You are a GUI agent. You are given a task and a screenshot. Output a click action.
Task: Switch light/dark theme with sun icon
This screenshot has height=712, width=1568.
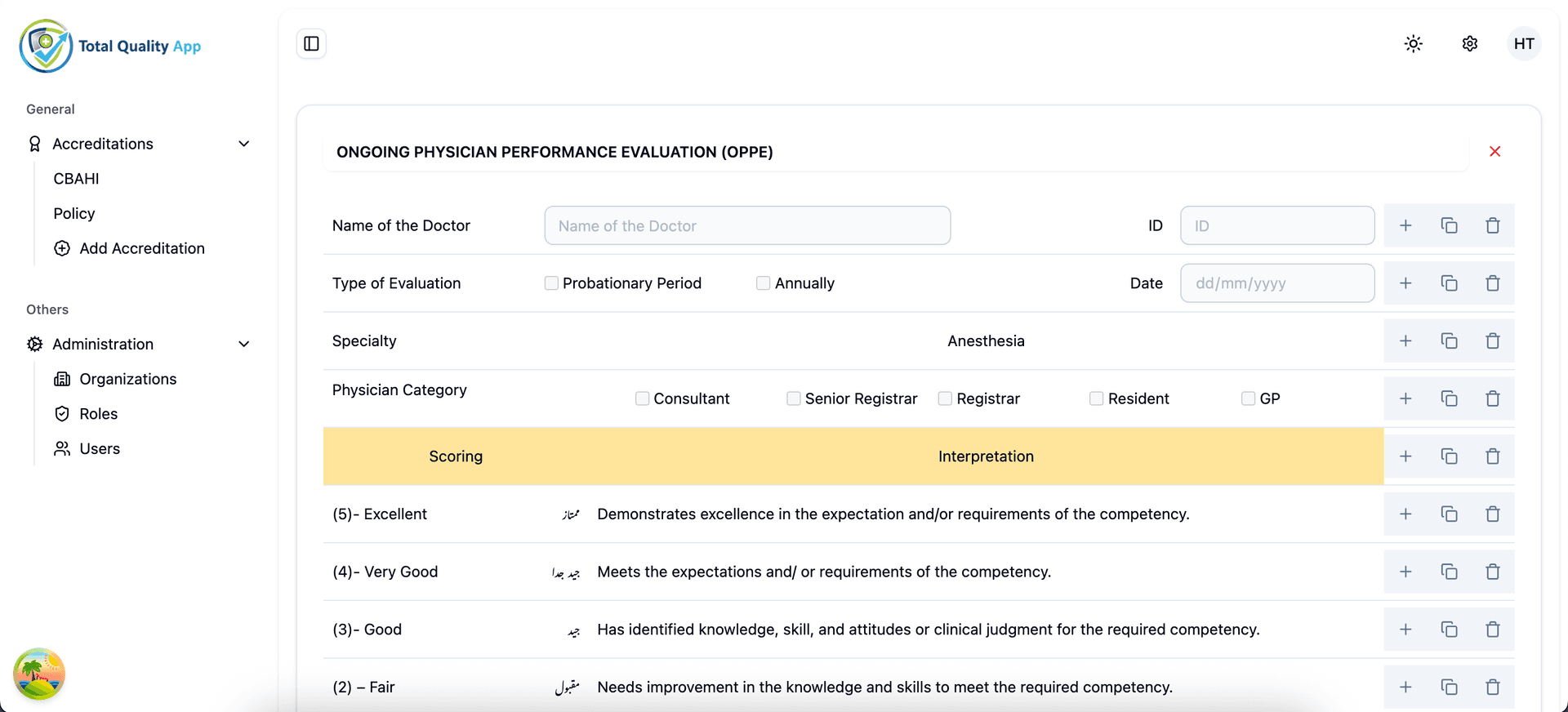[1414, 43]
